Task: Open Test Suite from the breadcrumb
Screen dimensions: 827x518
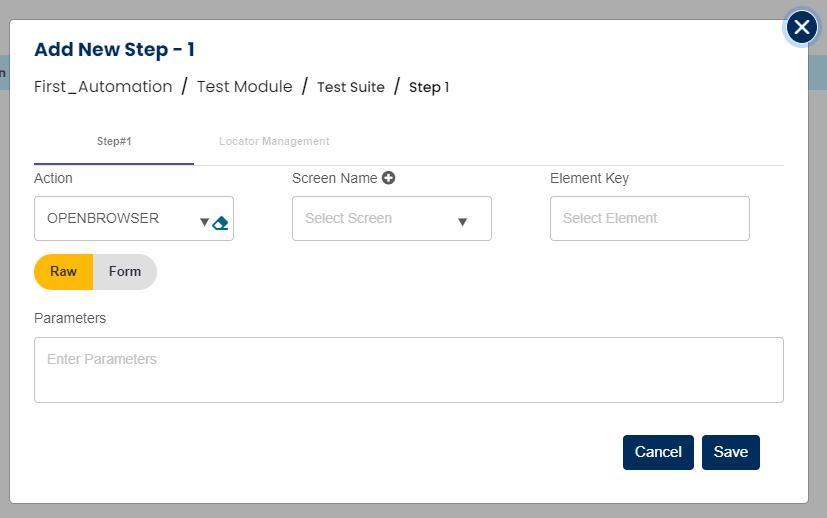Action: [350, 87]
